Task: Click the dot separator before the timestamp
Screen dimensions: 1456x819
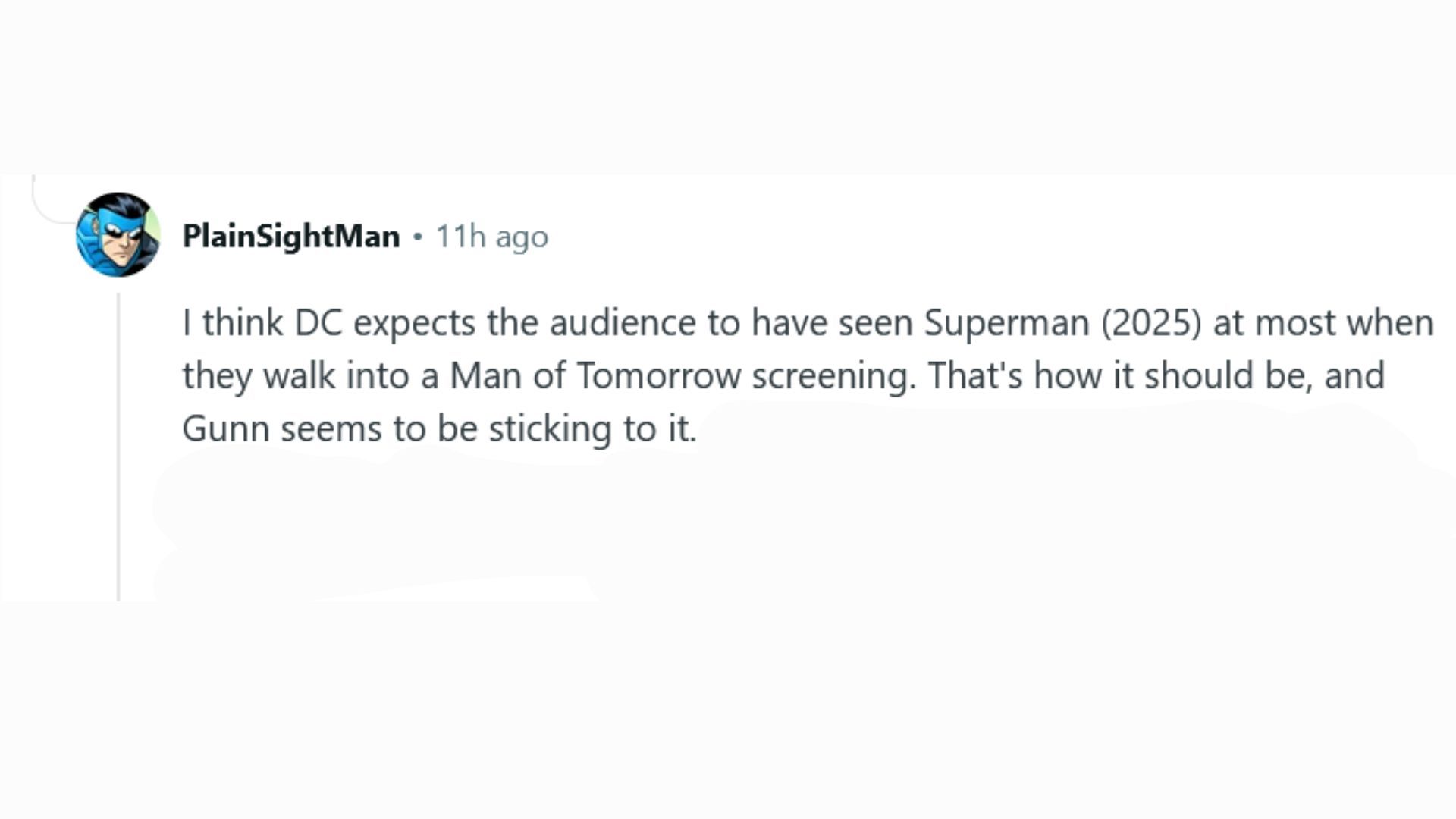Action: pyautogui.click(x=417, y=237)
